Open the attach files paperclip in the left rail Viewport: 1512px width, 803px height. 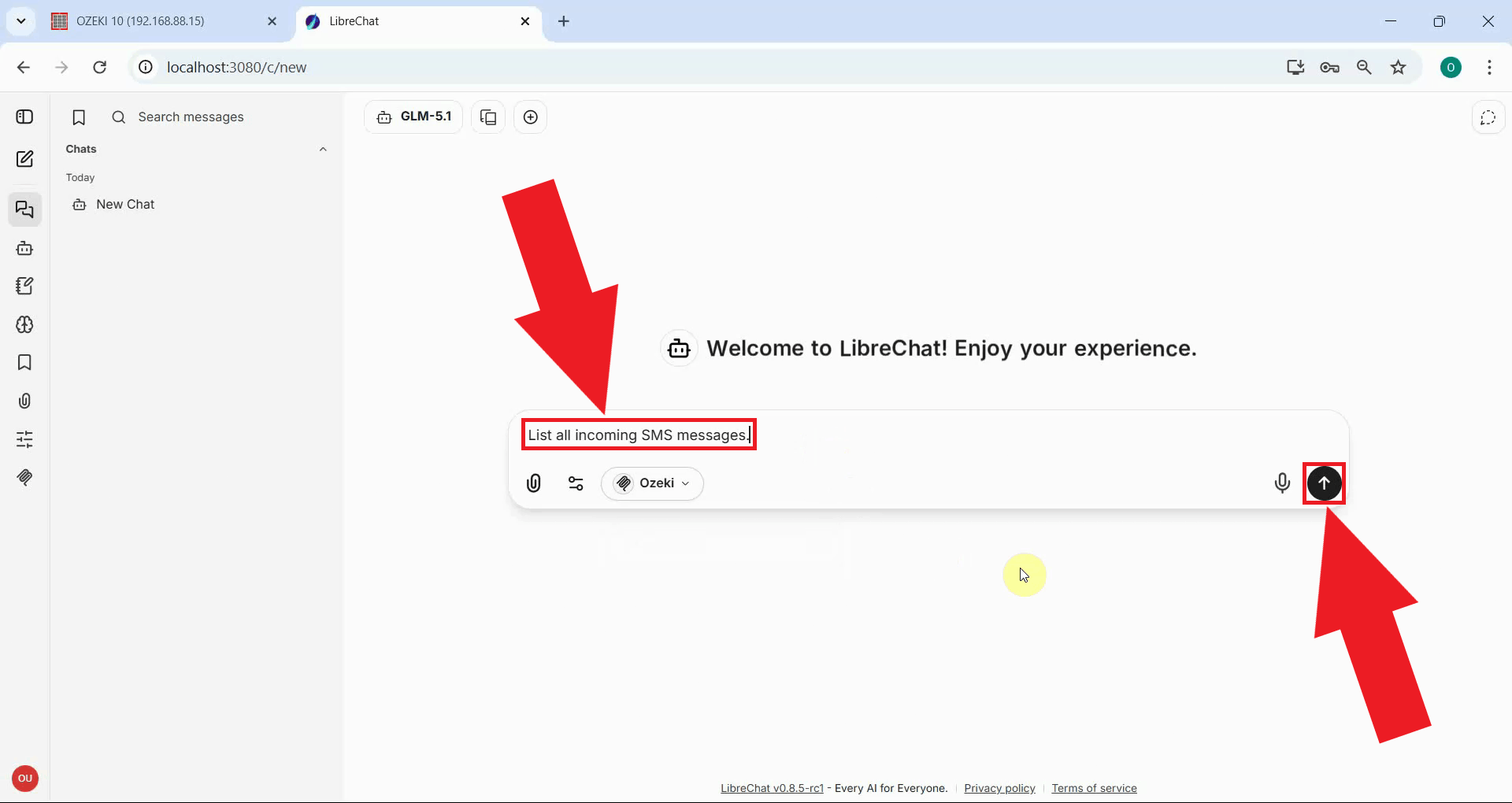tap(24, 401)
